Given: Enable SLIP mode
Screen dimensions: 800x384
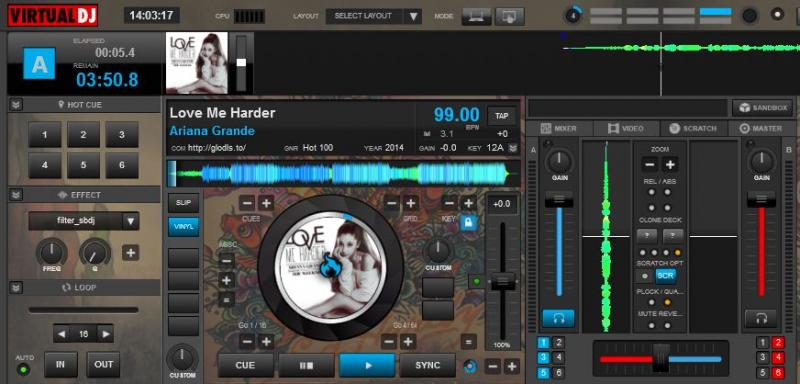Looking at the screenshot, I should click(x=183, y=203).
